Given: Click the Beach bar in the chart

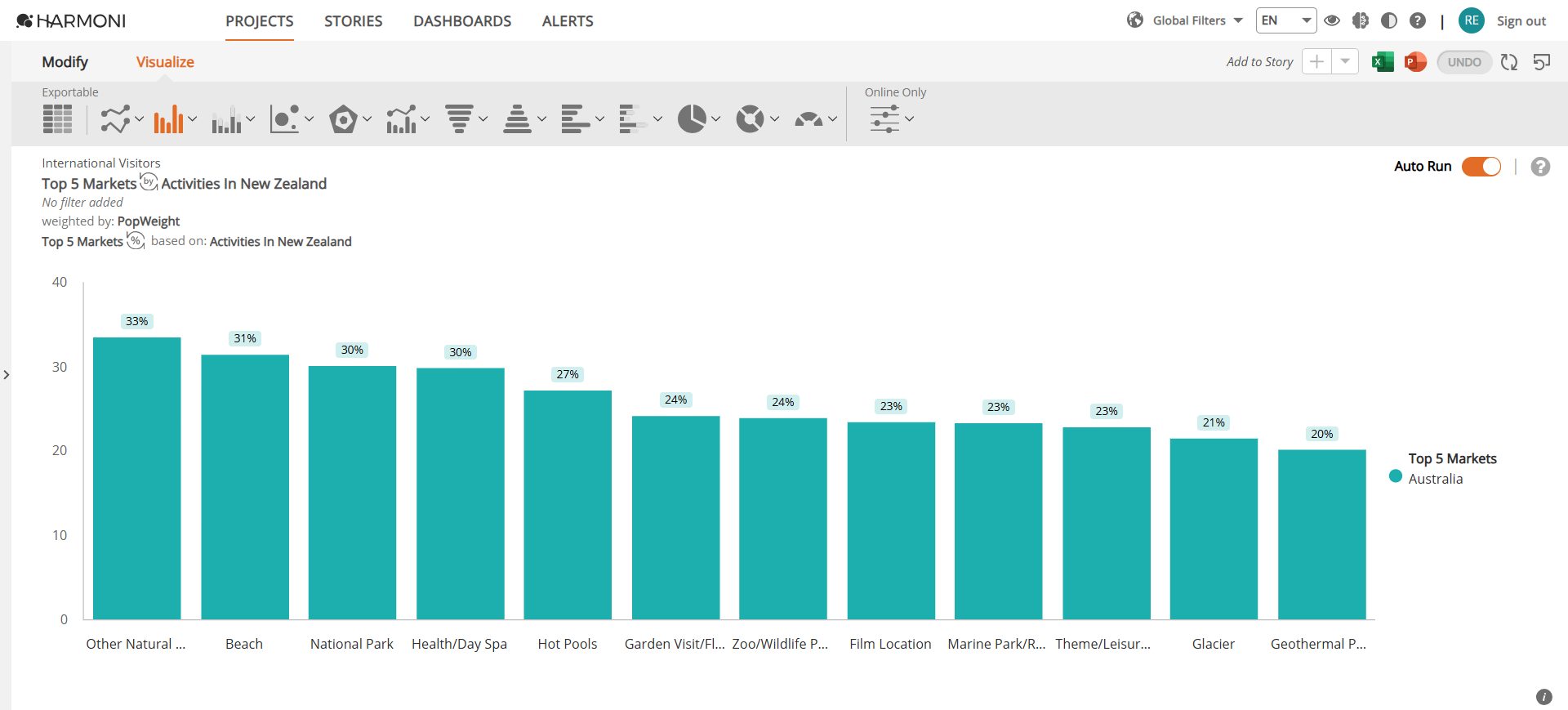Looking at the screenshot, I should (245, 487).
